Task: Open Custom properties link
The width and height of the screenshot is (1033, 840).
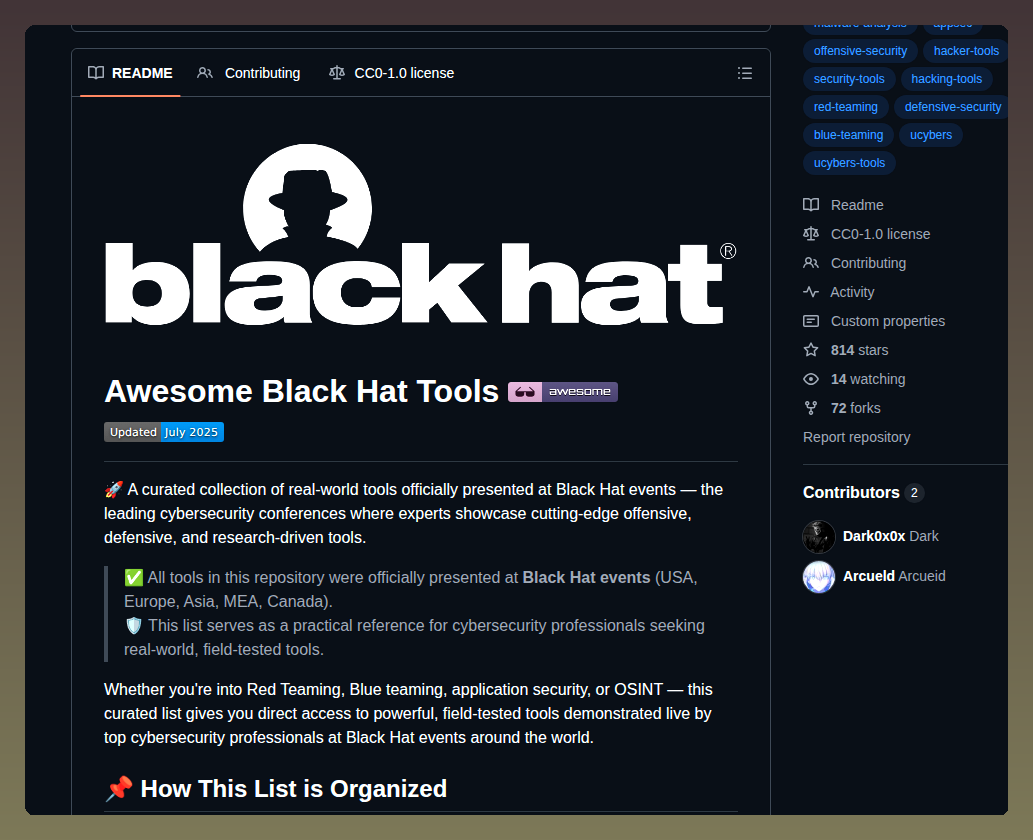Action: (x=887, y=321)
